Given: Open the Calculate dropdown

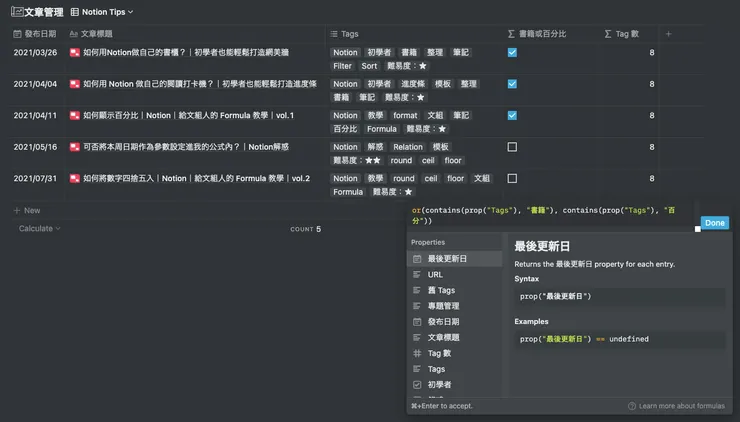Looking at the screenshot, I should tap(40, 228).
